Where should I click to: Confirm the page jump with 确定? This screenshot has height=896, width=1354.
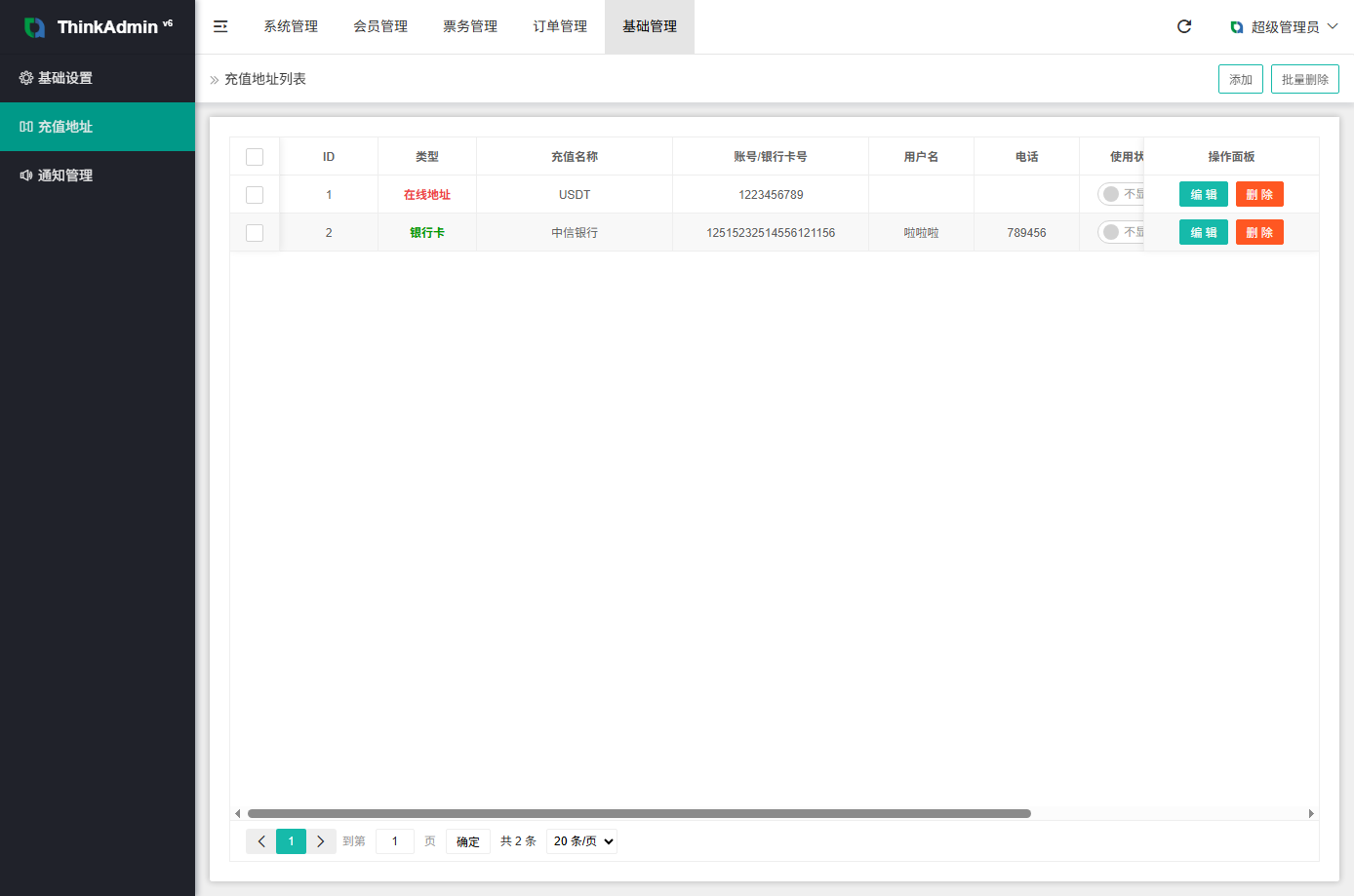tap(468, 841)
